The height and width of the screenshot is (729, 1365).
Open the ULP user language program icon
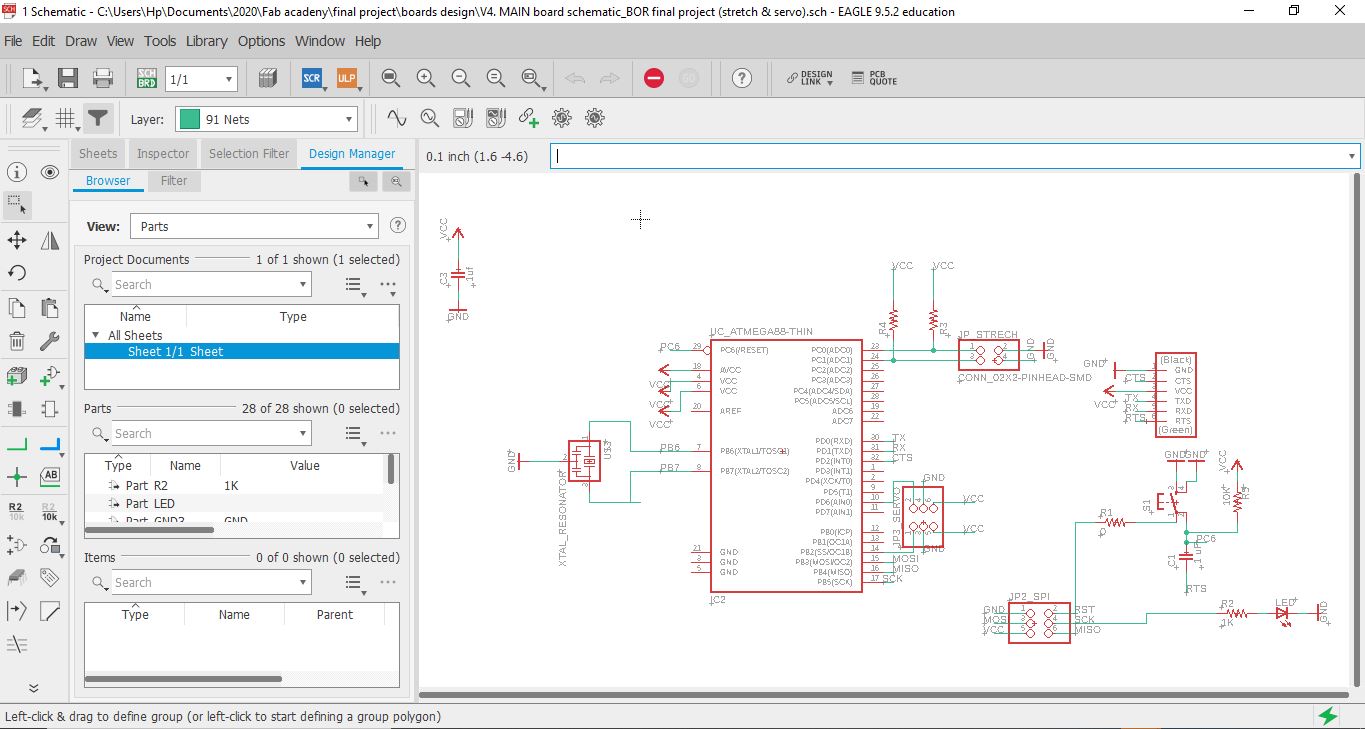click(347, 78)
